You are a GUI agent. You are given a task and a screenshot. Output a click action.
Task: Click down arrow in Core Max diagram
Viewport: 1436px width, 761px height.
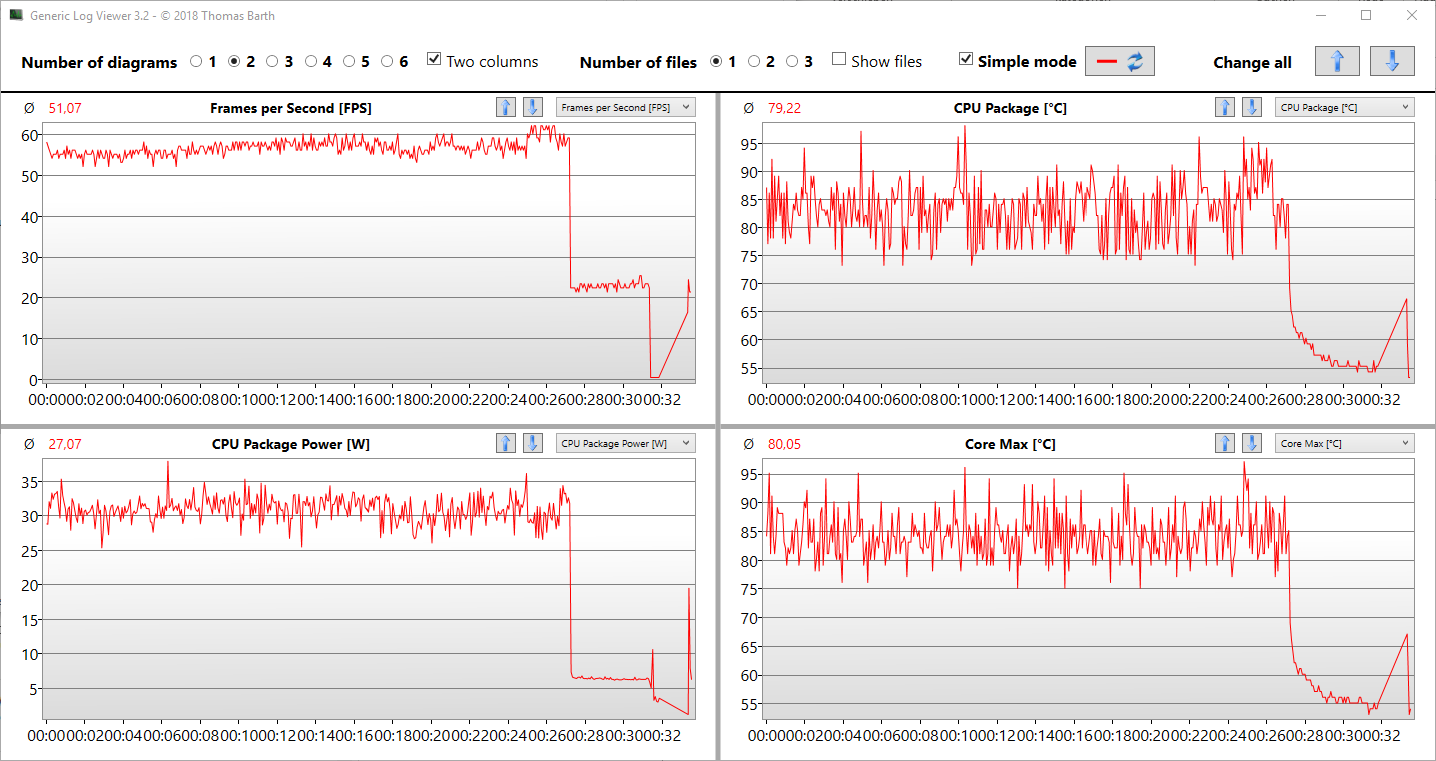coord(1252,443)
